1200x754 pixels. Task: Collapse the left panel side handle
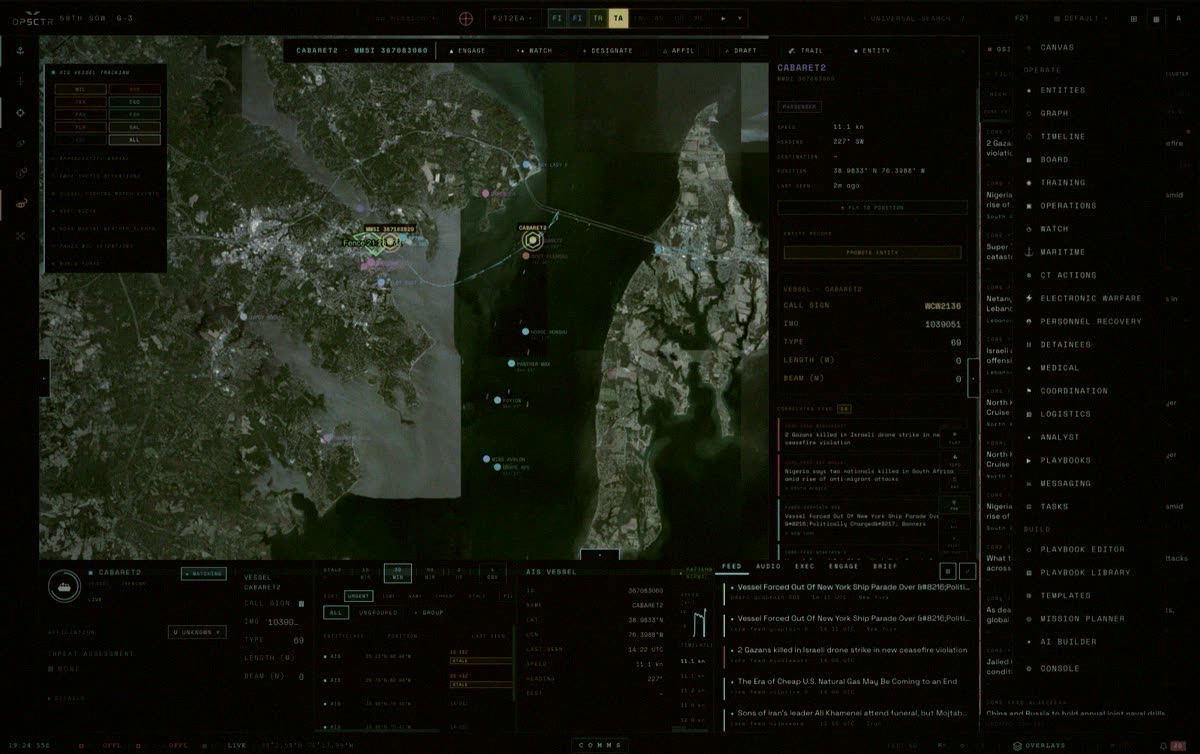(x=43, y=380)
